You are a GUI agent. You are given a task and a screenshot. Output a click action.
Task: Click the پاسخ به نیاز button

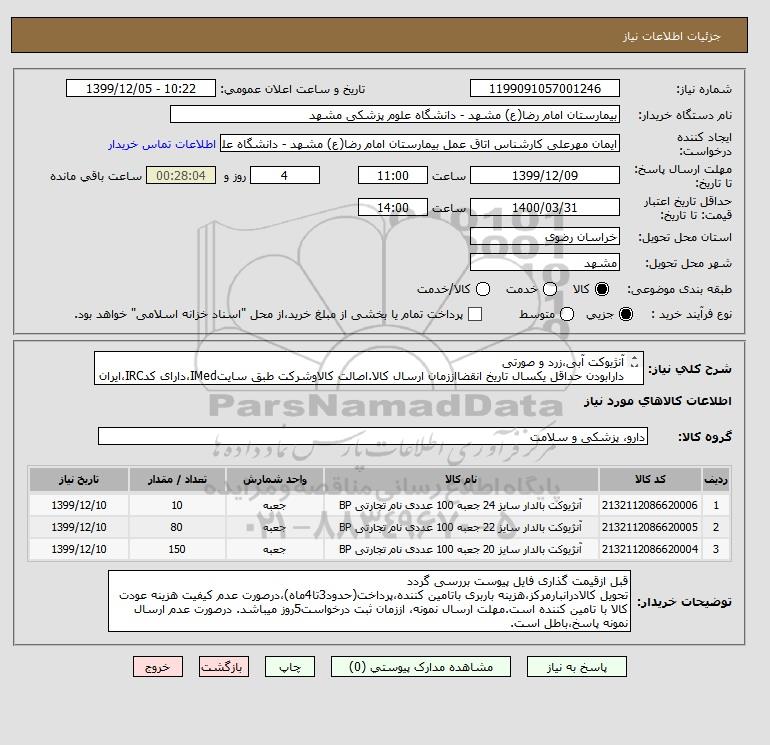tap(577, 667)
